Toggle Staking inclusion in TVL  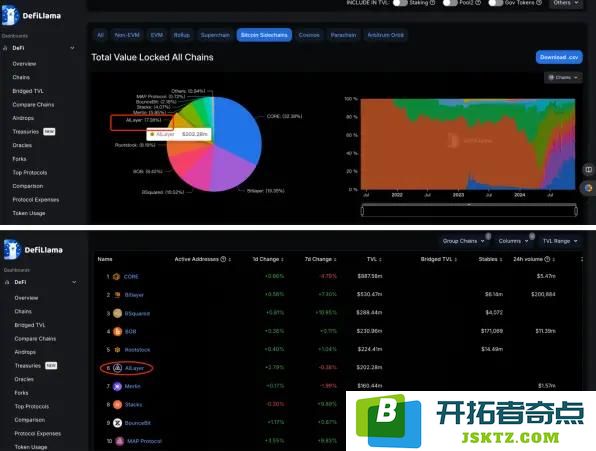[x=400, y=3]
